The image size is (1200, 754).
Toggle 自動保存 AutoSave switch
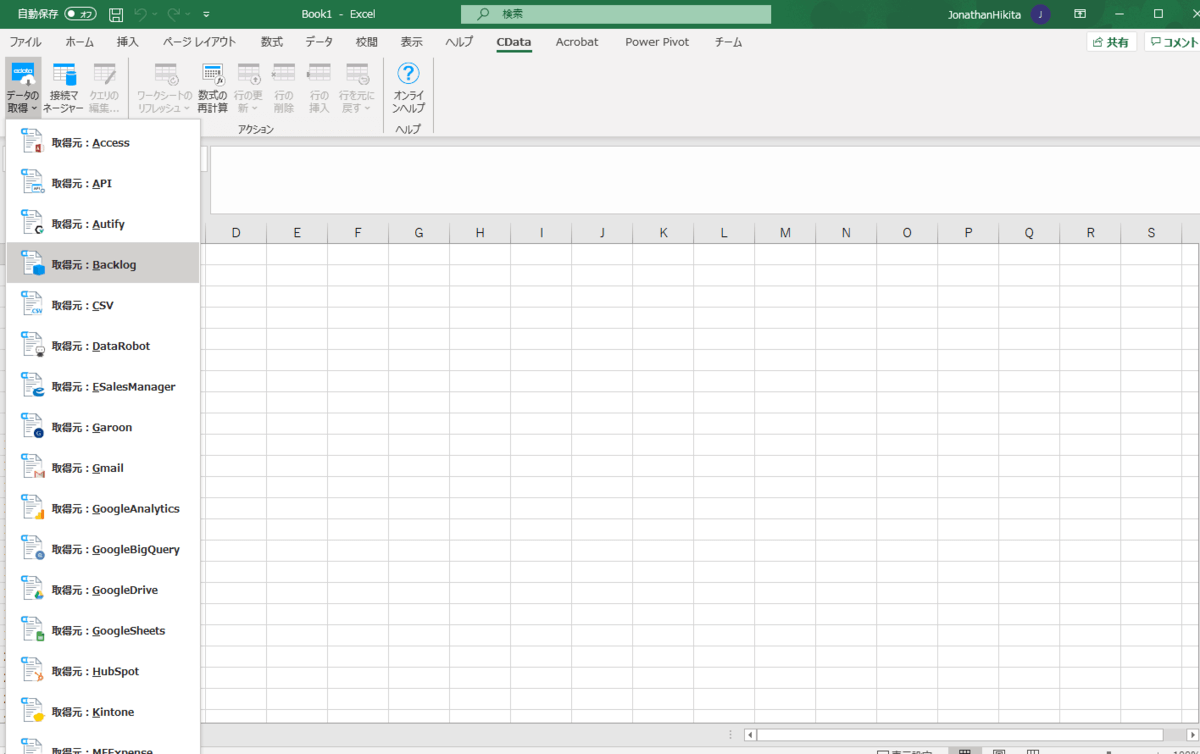tap(81, 14)
